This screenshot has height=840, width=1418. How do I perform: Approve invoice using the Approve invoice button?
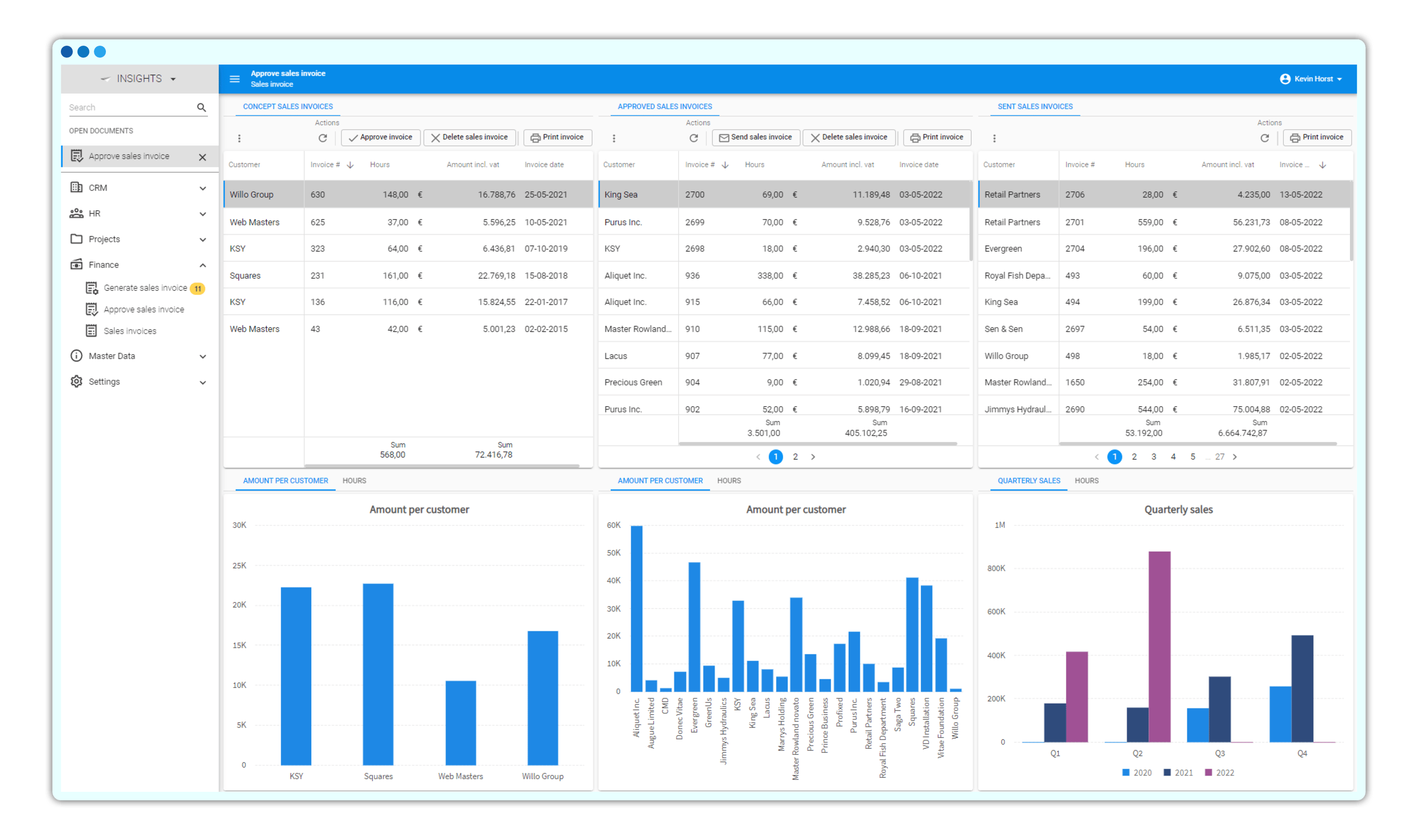point(380,137)
